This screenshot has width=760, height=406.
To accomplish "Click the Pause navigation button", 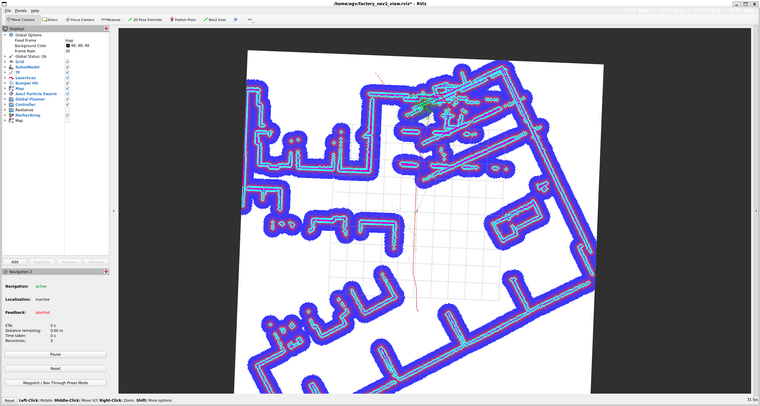I will pyautogui.click(x=55, y=355).
